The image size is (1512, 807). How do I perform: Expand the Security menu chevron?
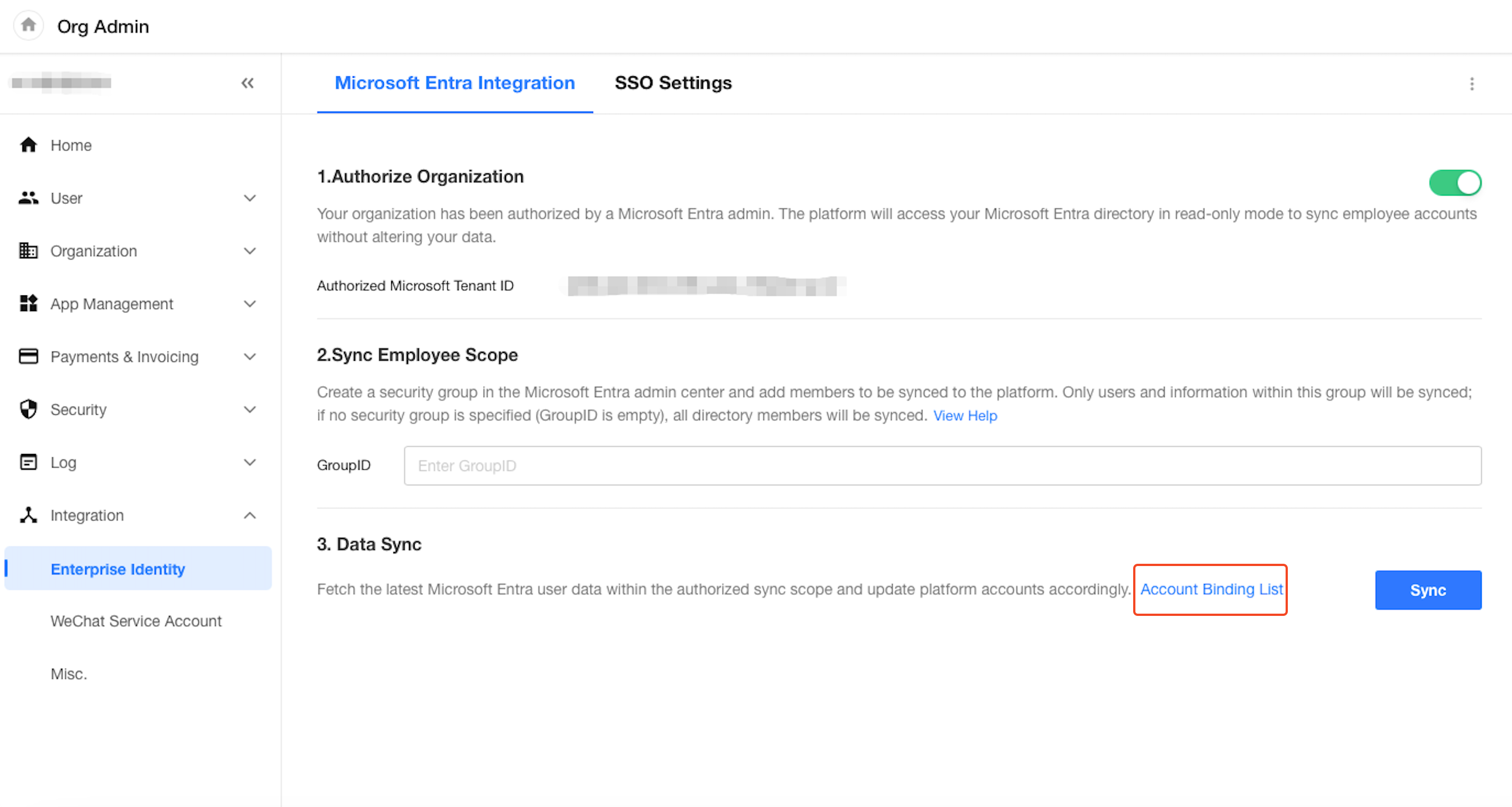[250, 410]
